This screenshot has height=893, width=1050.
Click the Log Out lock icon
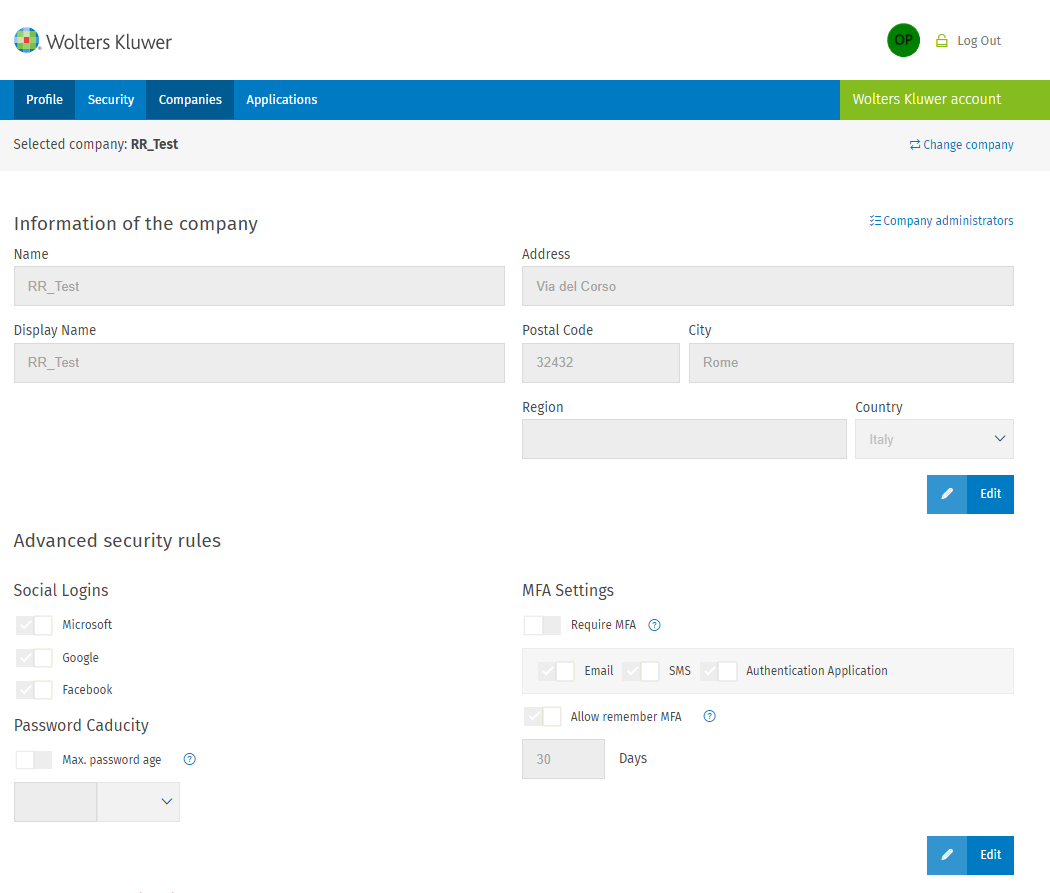tap(941, 41)
